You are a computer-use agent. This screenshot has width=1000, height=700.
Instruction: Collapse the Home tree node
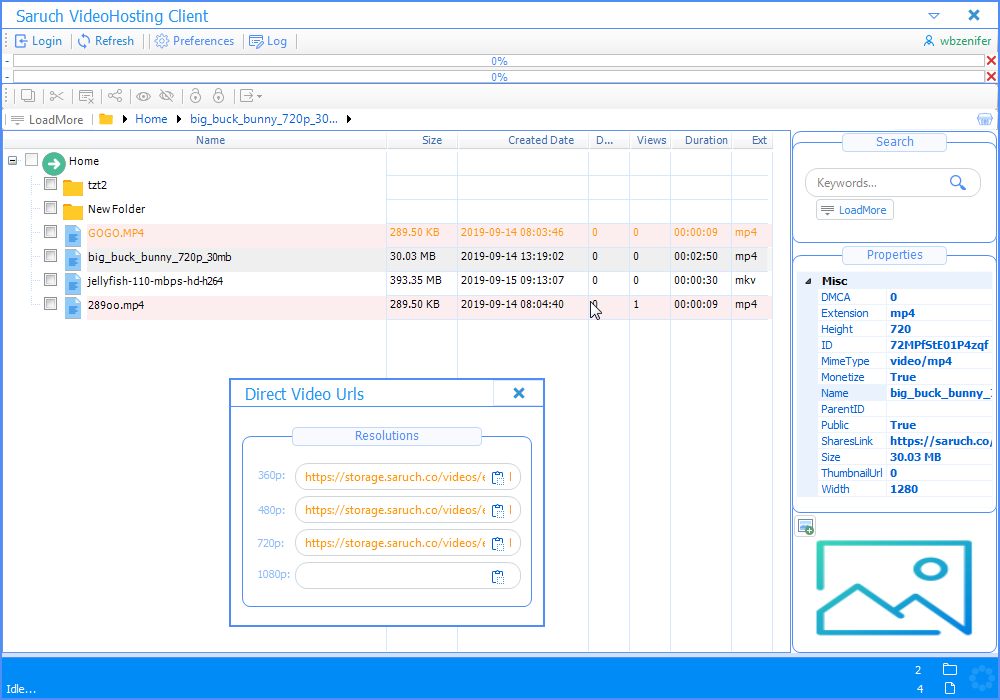13,161
